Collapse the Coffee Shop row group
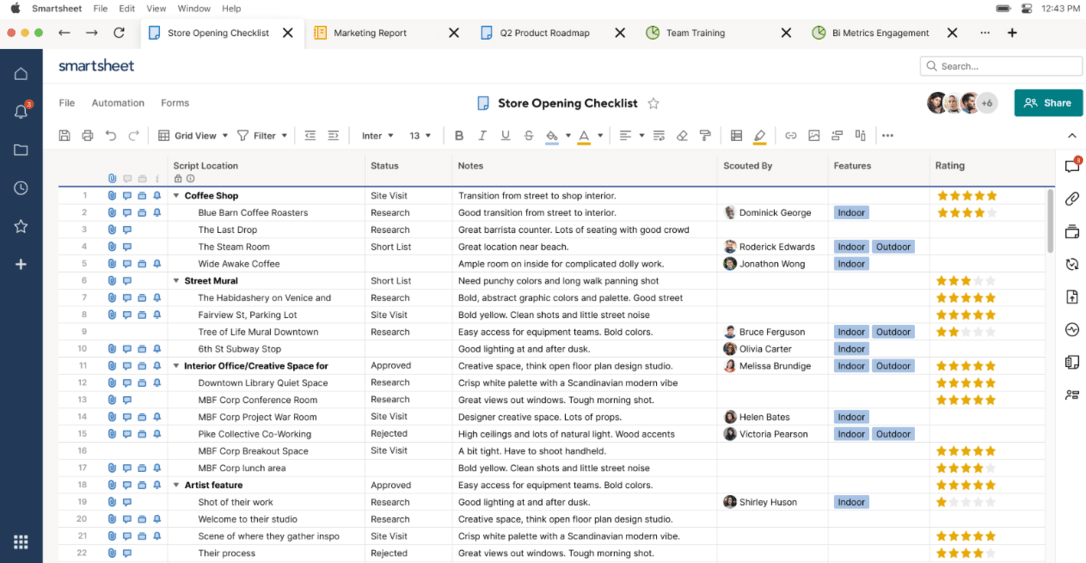 tap(176, 196)
